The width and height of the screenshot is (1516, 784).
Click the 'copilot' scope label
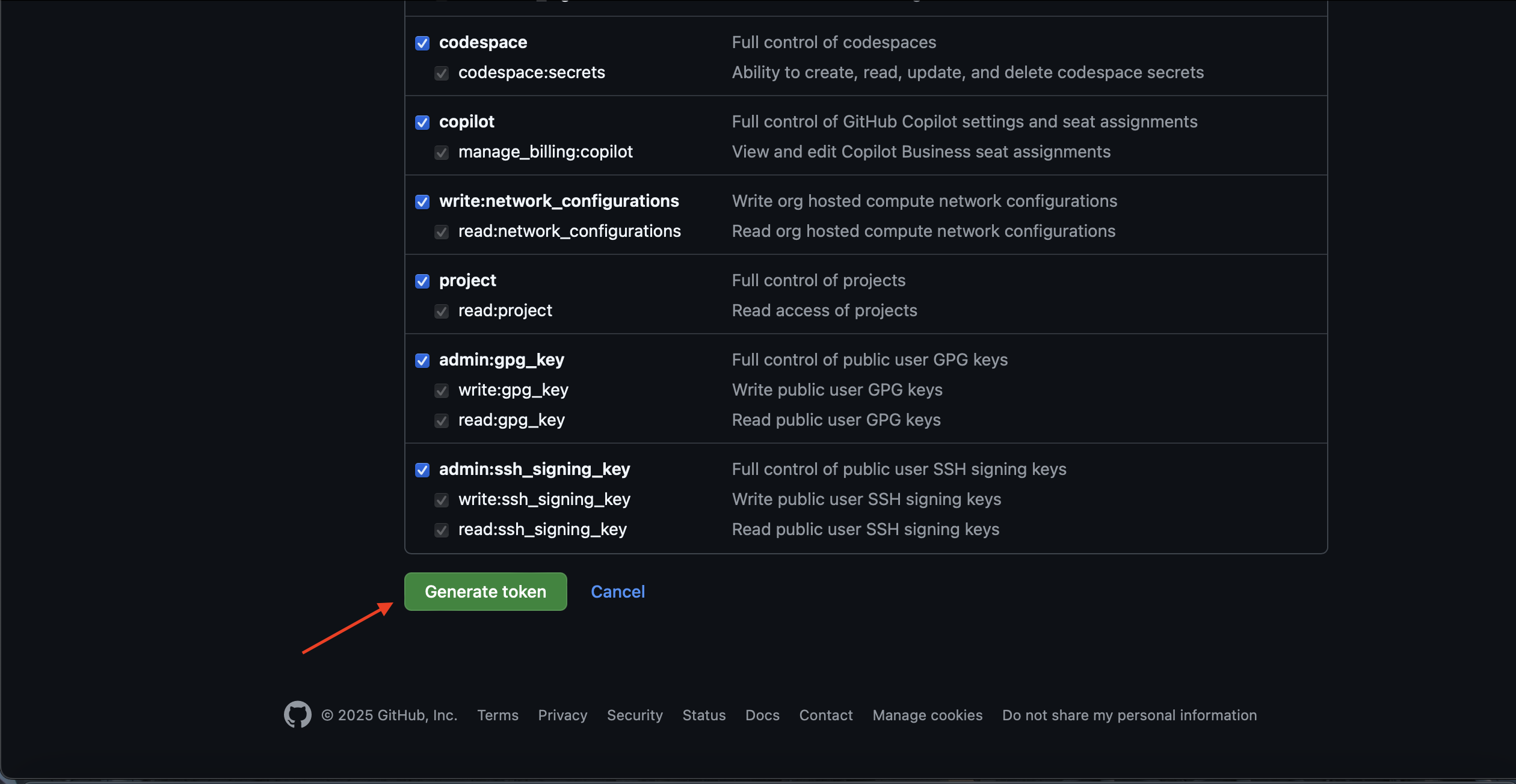pos(467,121)
